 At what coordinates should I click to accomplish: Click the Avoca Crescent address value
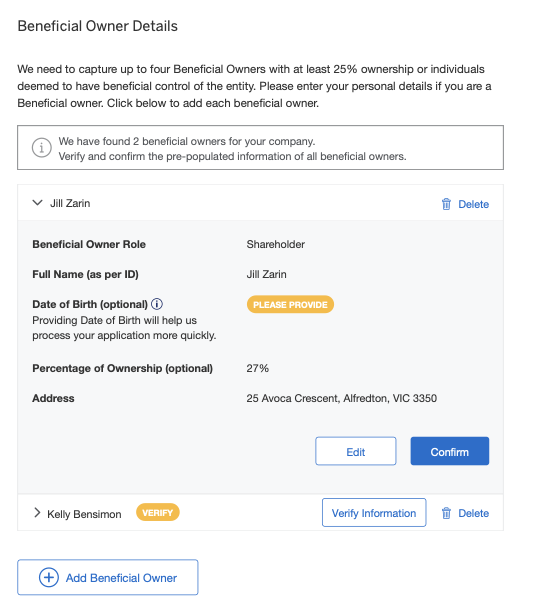click(x=341, y=398)
